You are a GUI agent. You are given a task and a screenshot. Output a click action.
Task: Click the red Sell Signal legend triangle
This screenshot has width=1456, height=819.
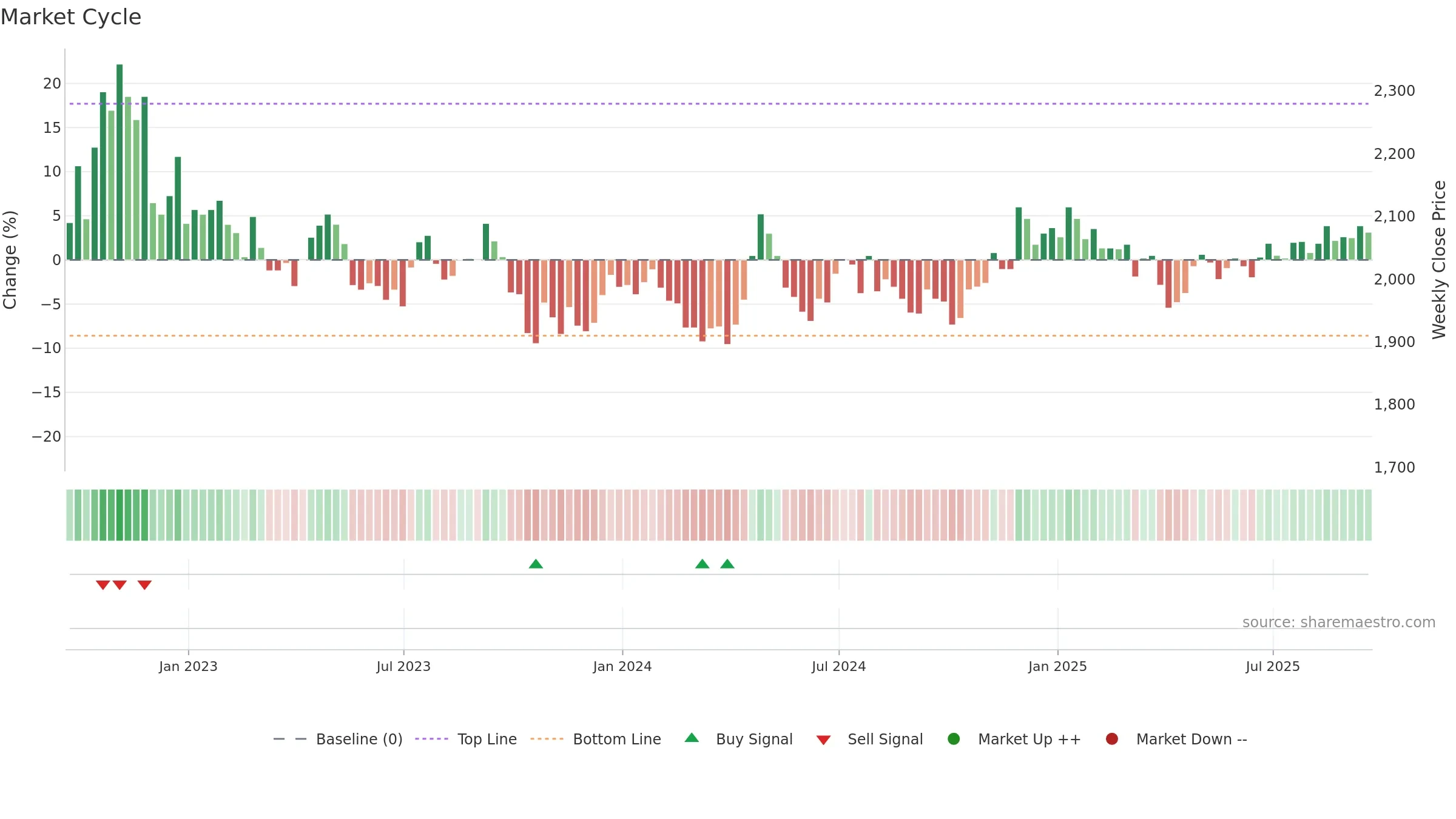pos(823,740)
